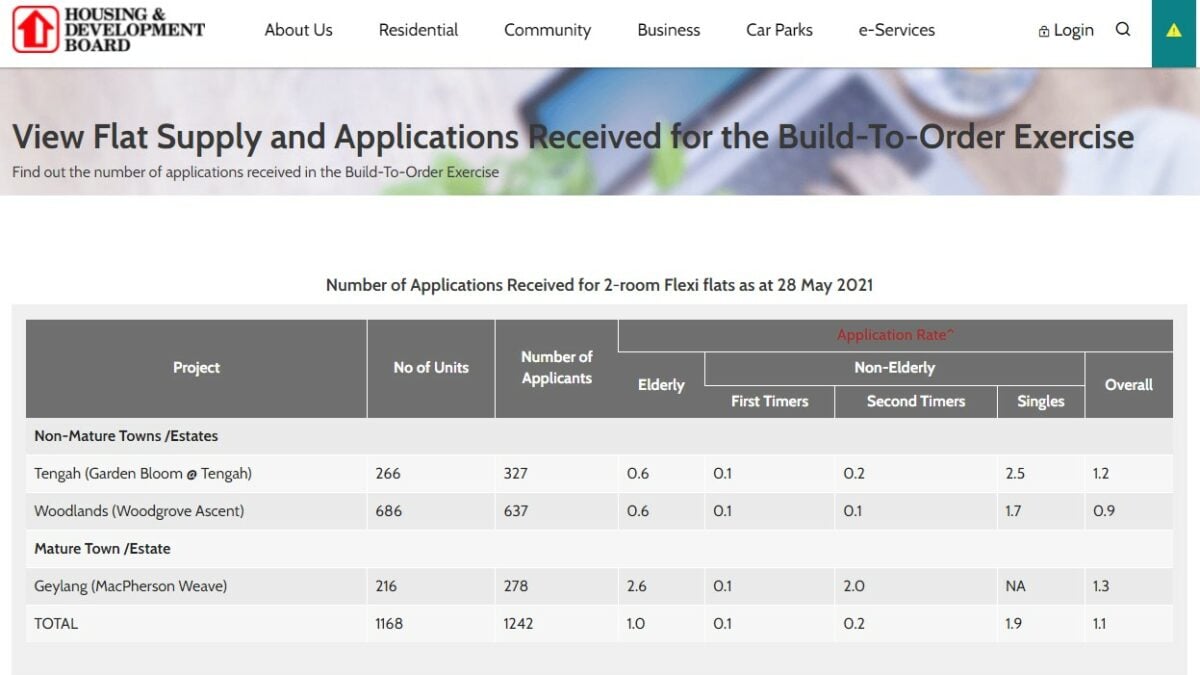
Task: Click units value 216 for Geylang
Action: click(x=386, y=586)
